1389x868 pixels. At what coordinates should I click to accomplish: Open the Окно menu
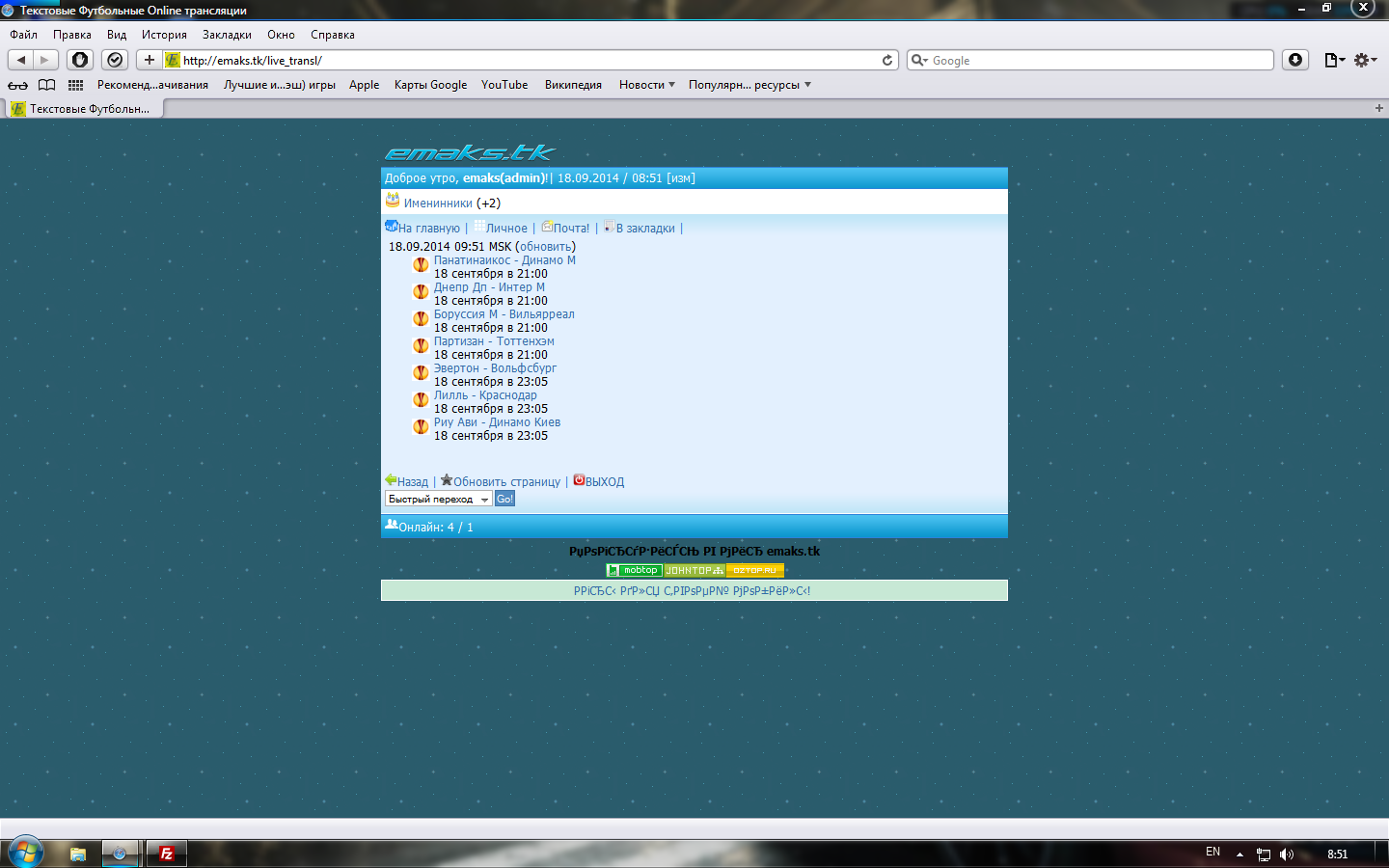click(281, 35)
